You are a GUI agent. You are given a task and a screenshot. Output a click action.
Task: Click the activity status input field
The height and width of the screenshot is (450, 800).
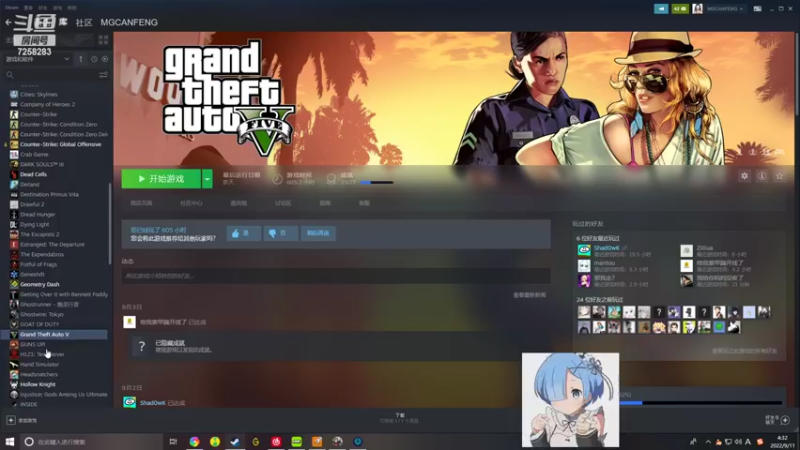click(336, 276)
